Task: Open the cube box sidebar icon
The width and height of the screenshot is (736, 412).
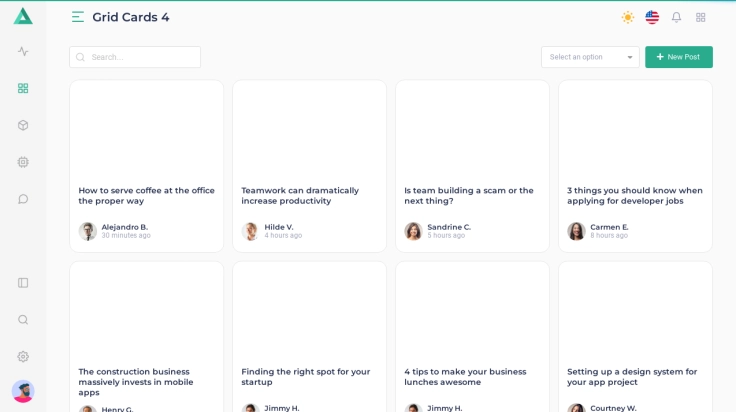Action: [x=23, y=125]
